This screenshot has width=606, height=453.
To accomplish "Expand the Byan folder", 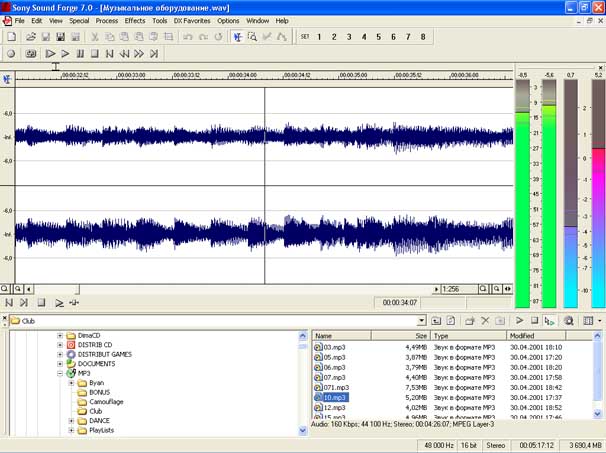I will click(71, 383).
